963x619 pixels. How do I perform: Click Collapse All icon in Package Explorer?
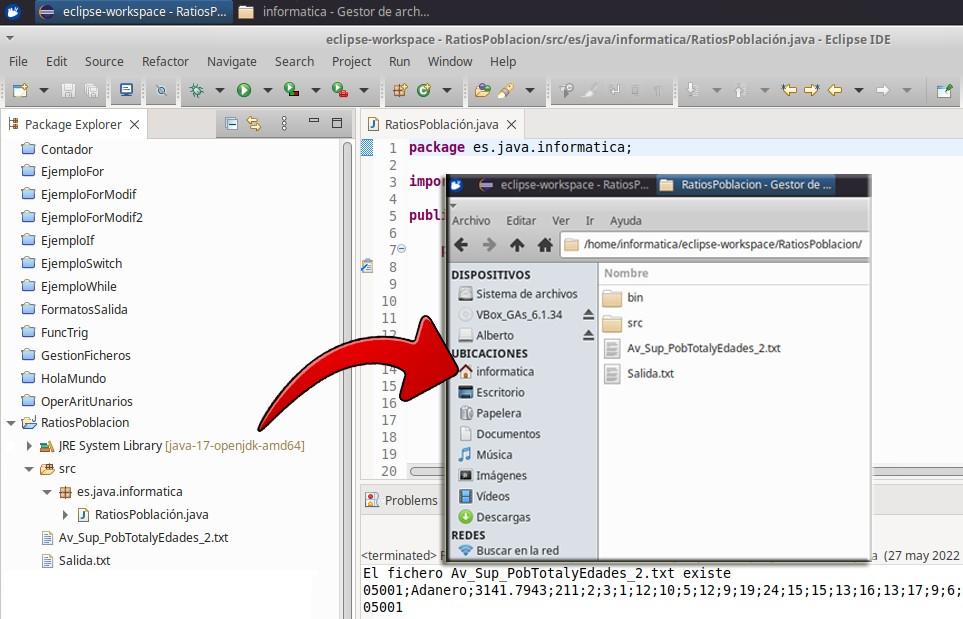[x=232, y=124]
